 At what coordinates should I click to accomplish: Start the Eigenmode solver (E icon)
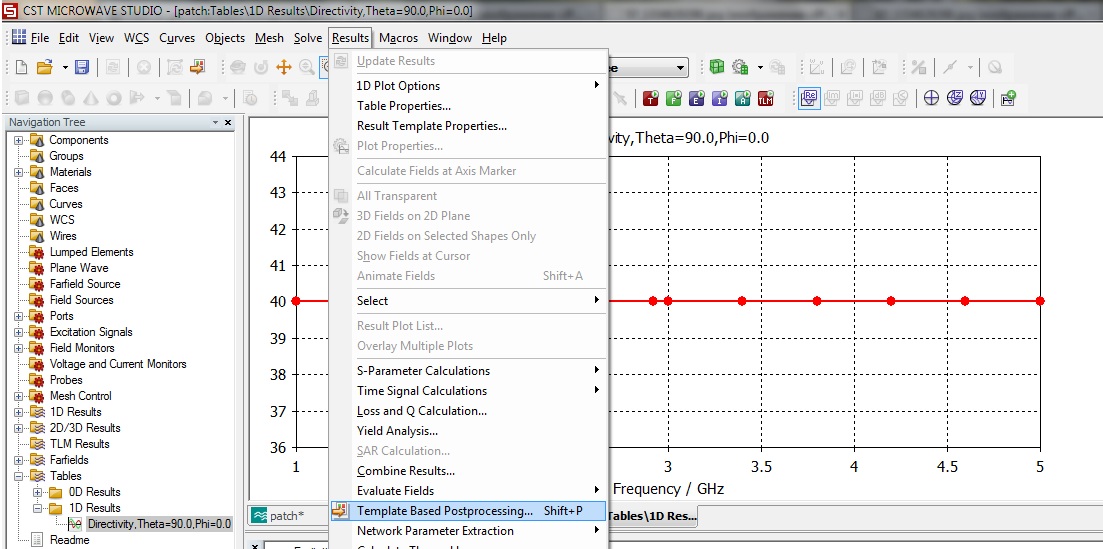coord(696,99)
